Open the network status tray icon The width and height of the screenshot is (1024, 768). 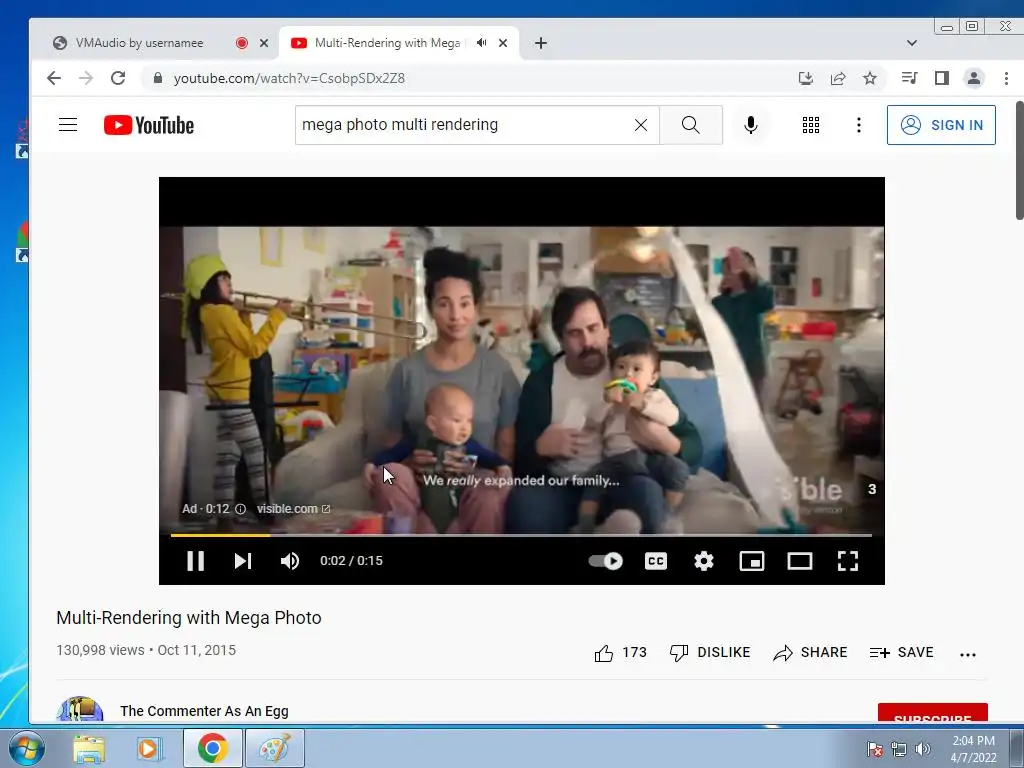coord(899,749)
